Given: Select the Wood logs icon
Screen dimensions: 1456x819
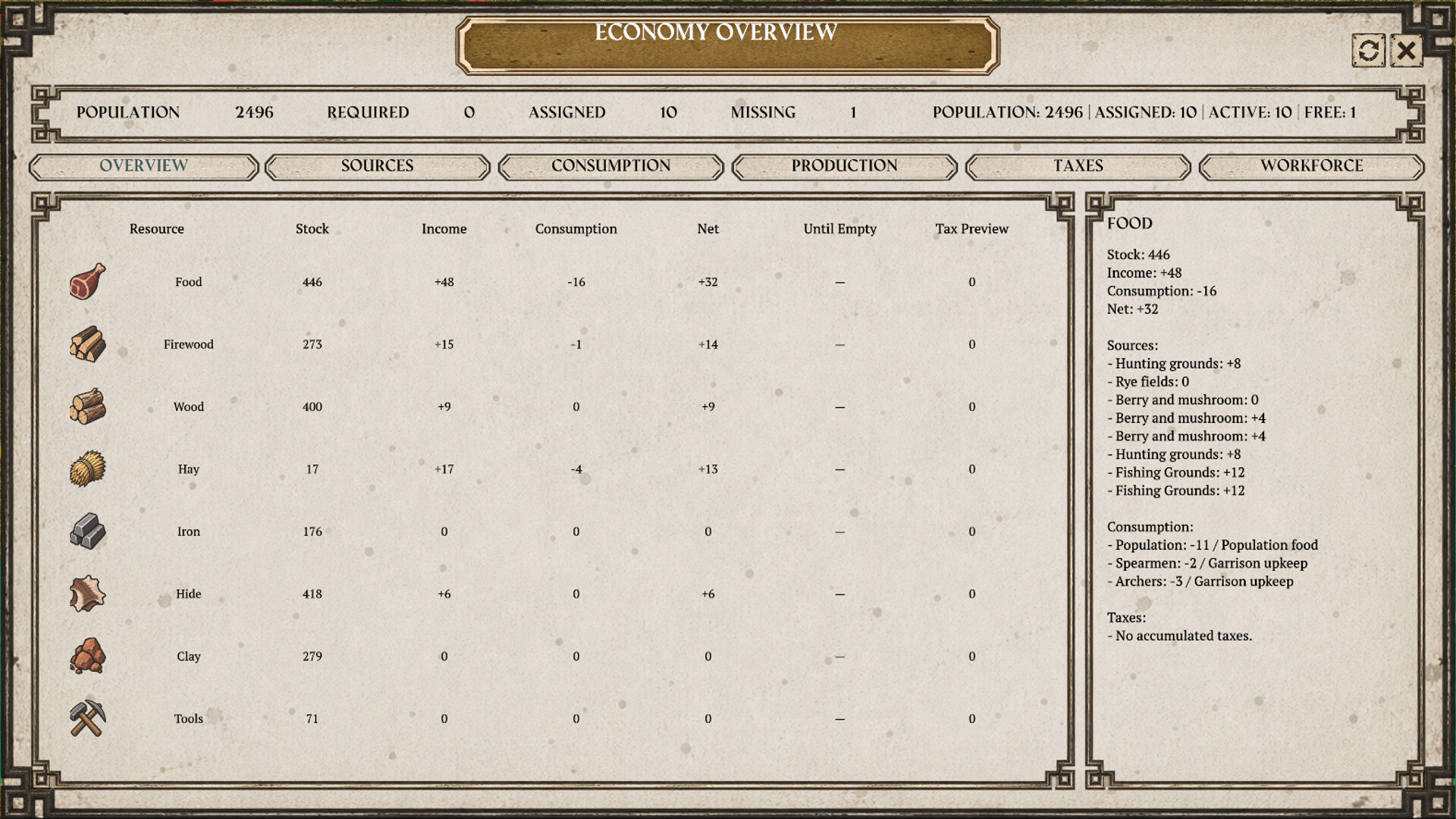Looking at the screenshot, I should 88,406.
